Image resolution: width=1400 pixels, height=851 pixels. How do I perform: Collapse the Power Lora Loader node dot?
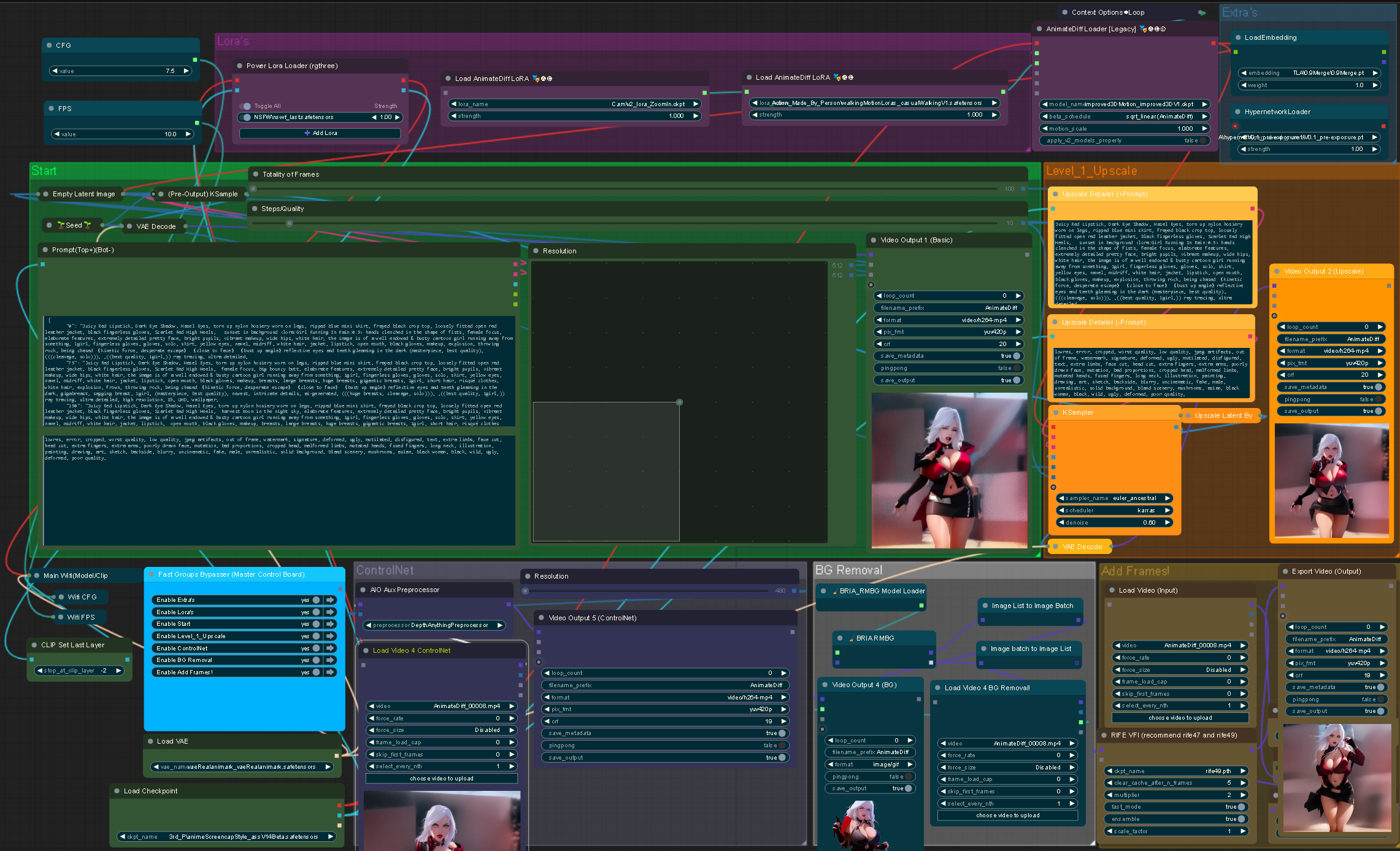click(x=240, y=66)
